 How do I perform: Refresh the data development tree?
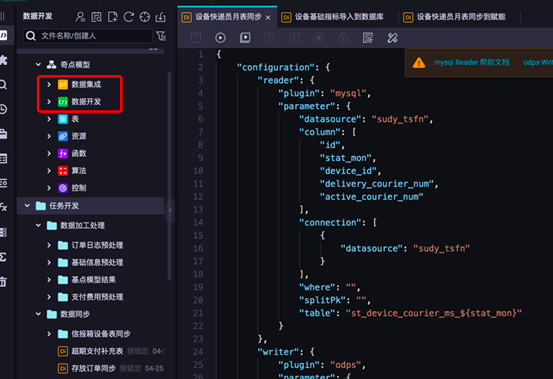coord(129,17)
